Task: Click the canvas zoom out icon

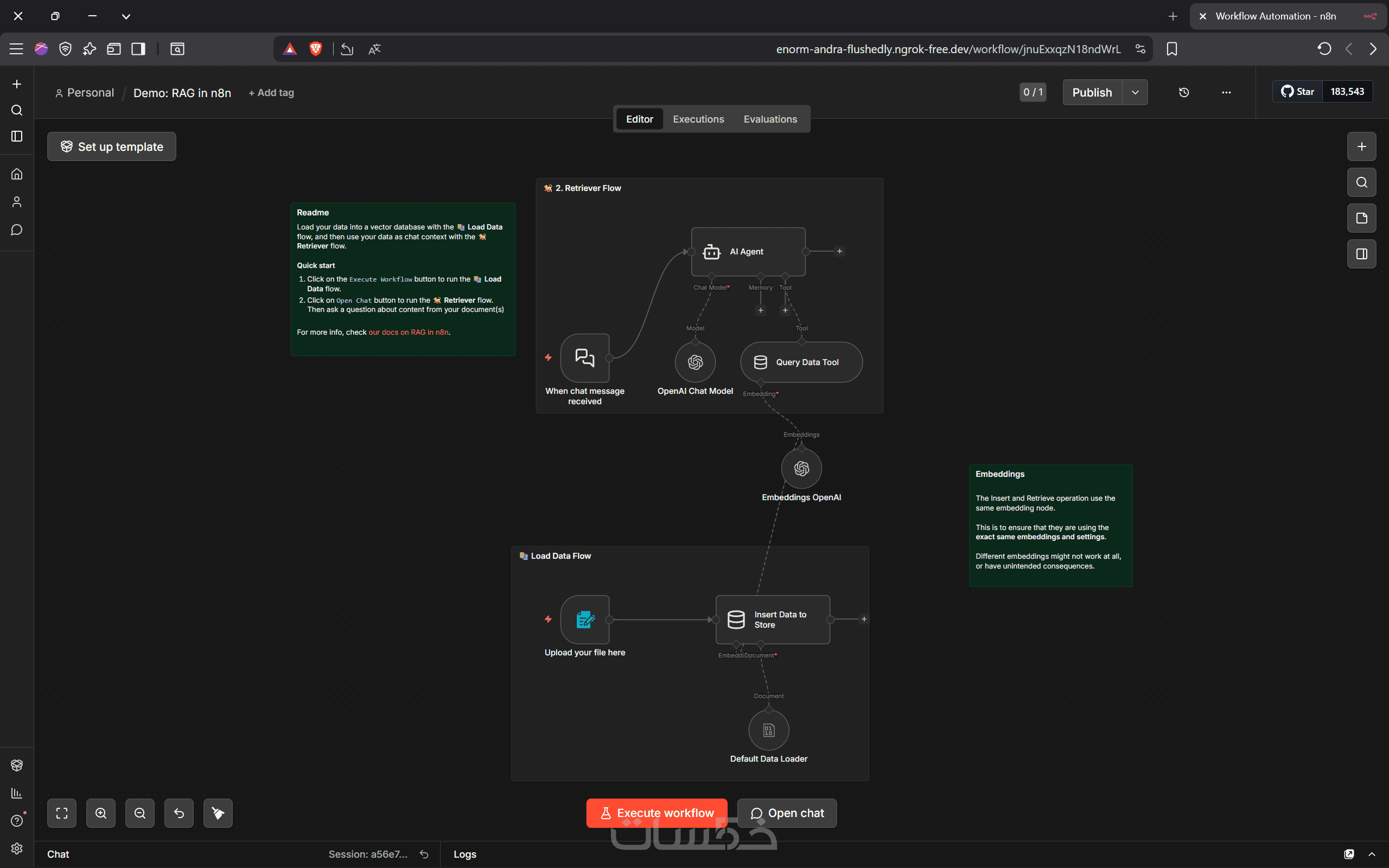Action: click(x=139, y=813)
